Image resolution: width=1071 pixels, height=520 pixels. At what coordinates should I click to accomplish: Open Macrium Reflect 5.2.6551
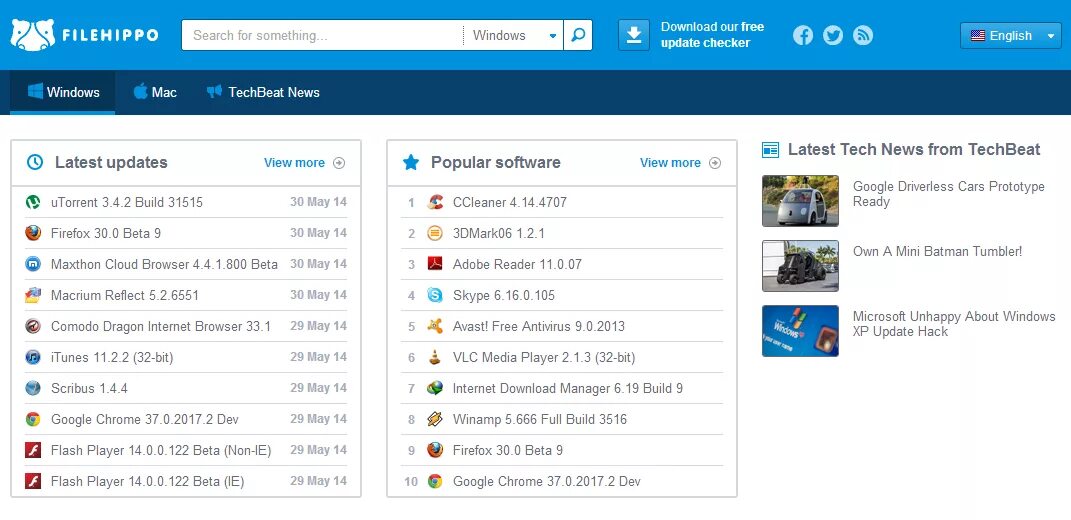[x=125, y=295]
